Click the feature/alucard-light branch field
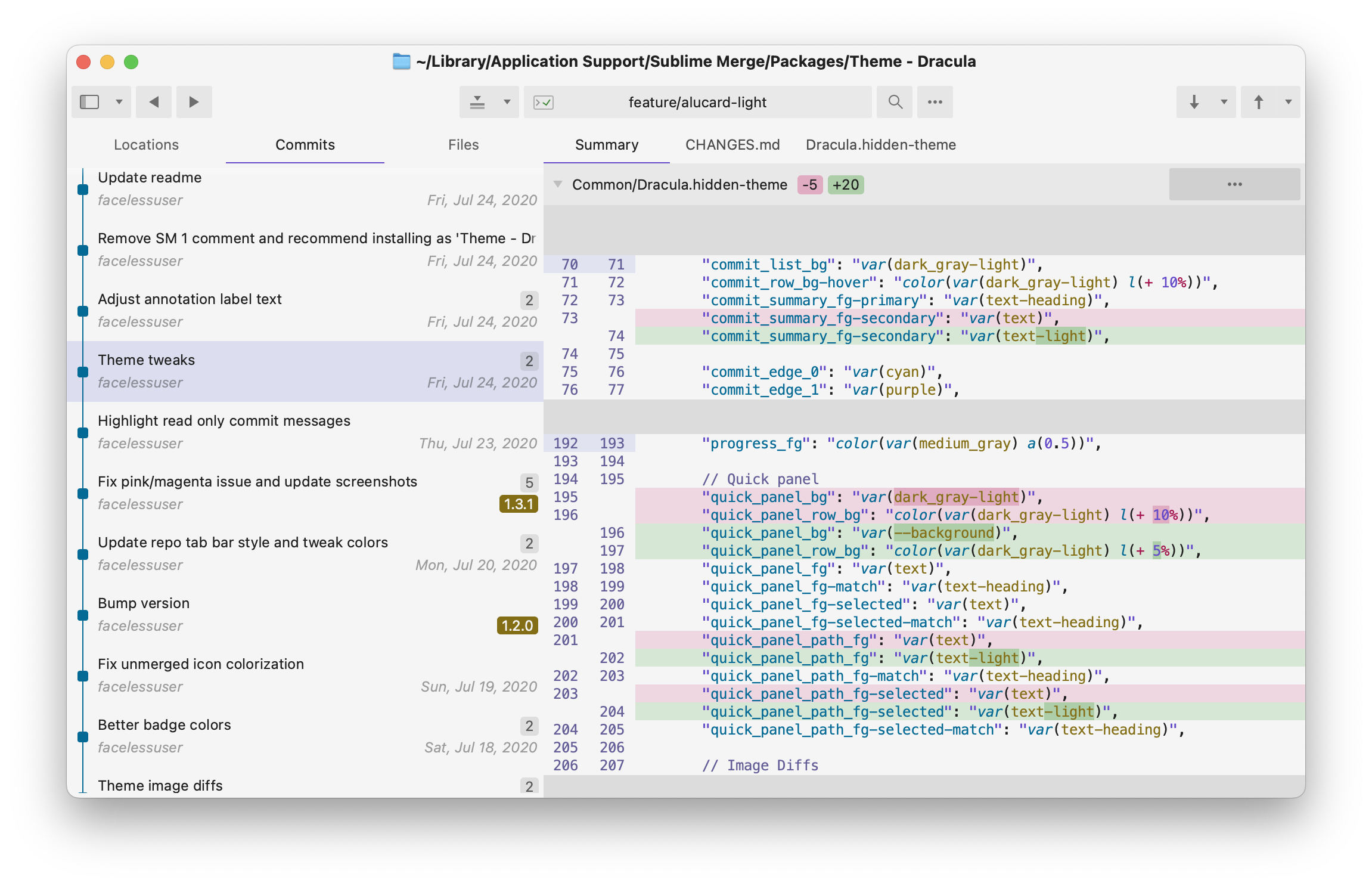 [697, 103]
